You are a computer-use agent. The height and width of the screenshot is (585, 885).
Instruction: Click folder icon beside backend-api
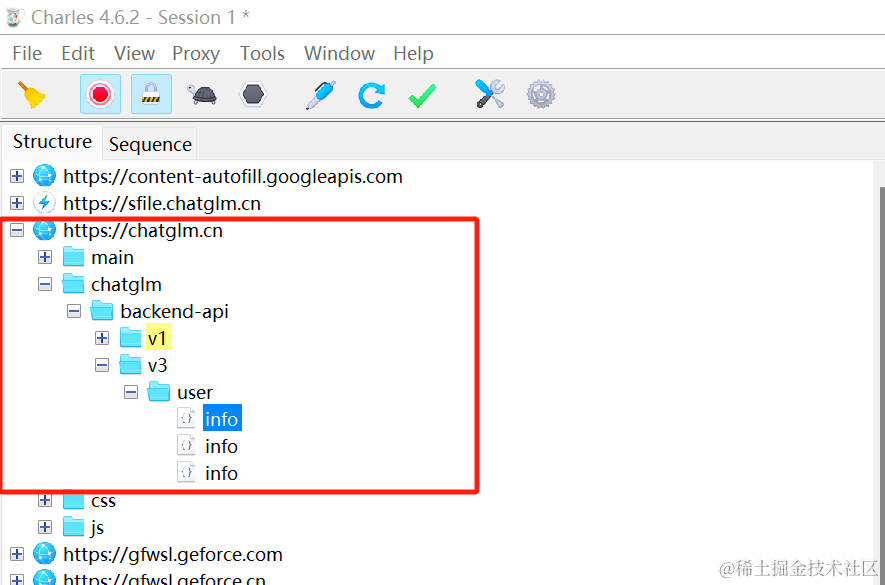(x=102, y=311)
